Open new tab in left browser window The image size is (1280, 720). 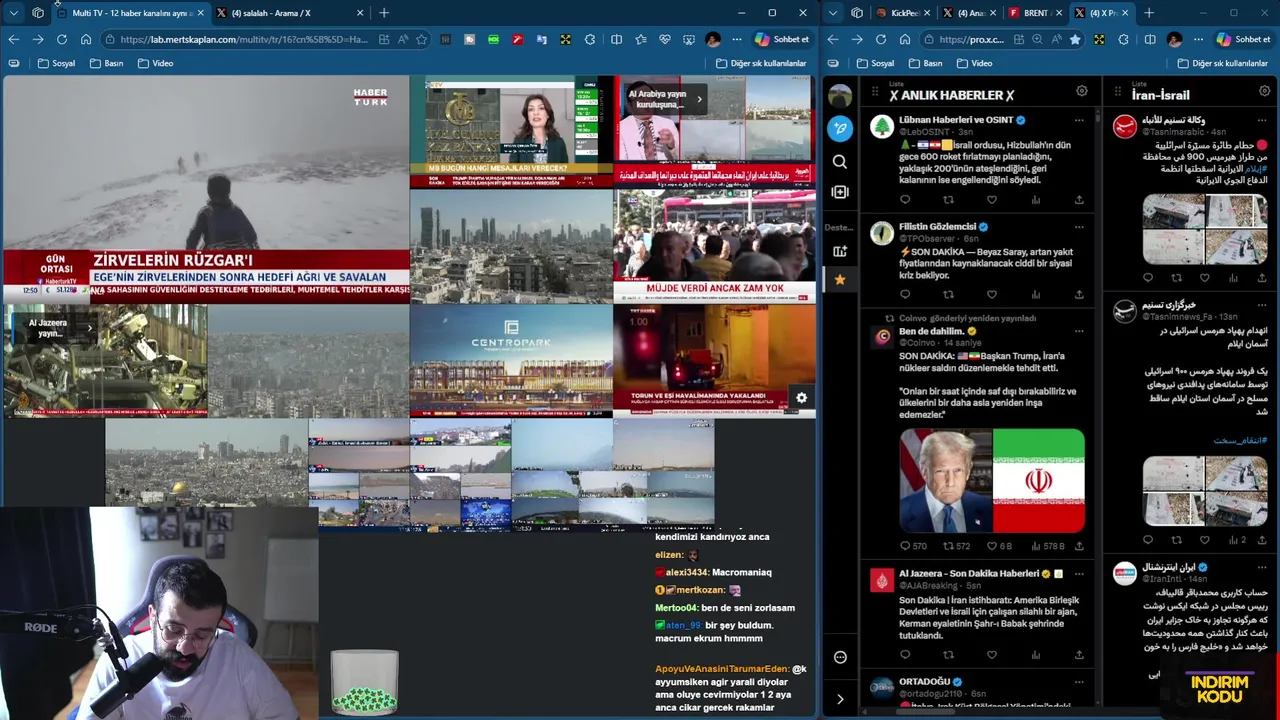[x=384, y=13]
